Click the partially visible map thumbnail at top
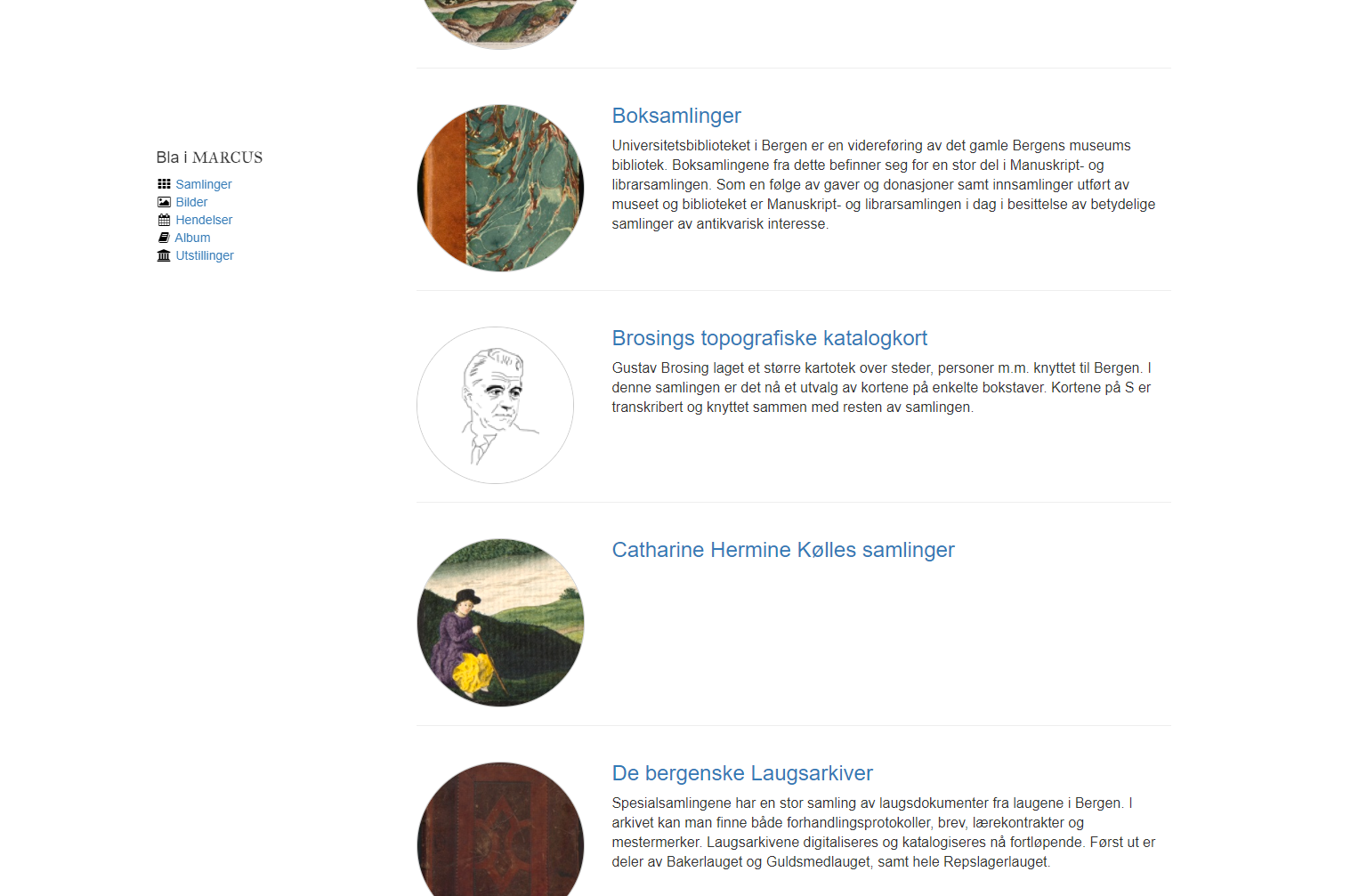 click(500, 24)
